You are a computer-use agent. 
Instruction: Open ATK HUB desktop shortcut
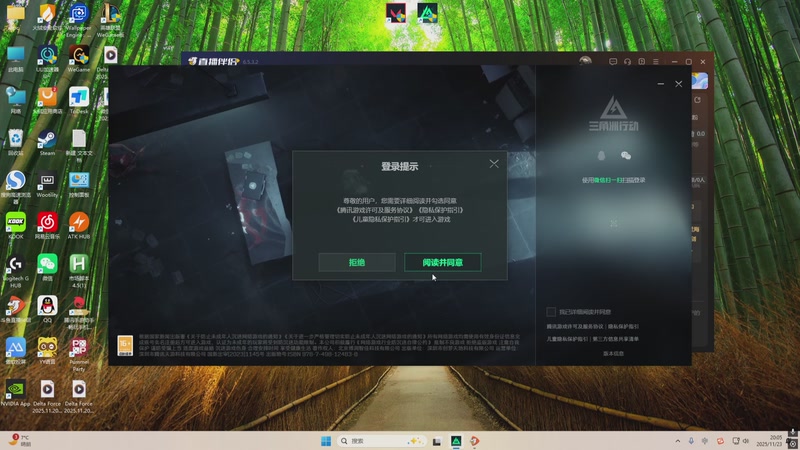pos(79,226)
